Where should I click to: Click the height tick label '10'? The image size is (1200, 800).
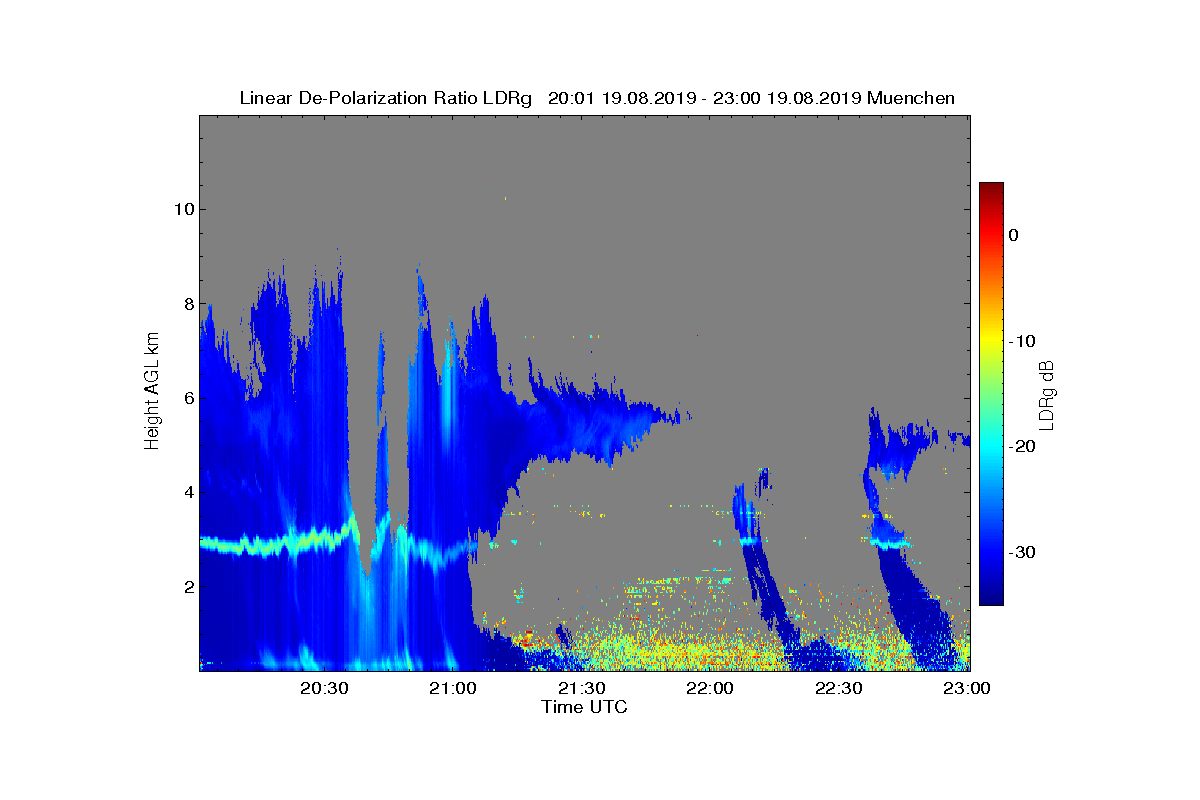(x=182, y=209)
